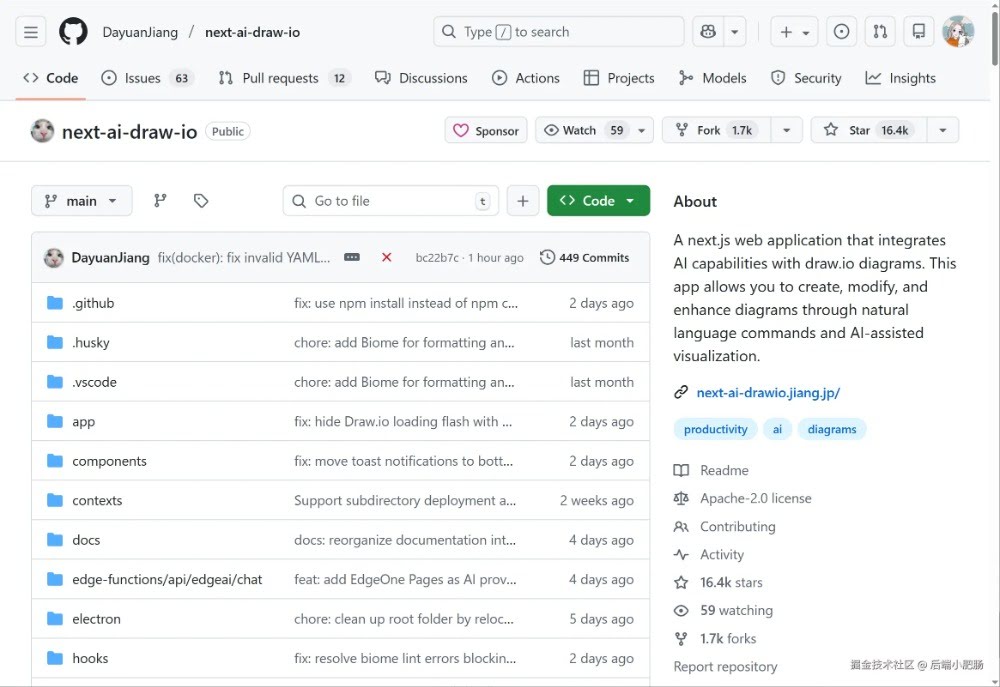The image size is (1000, 687).
Task: Click the Sponsor button
Action: pos(486,130)
